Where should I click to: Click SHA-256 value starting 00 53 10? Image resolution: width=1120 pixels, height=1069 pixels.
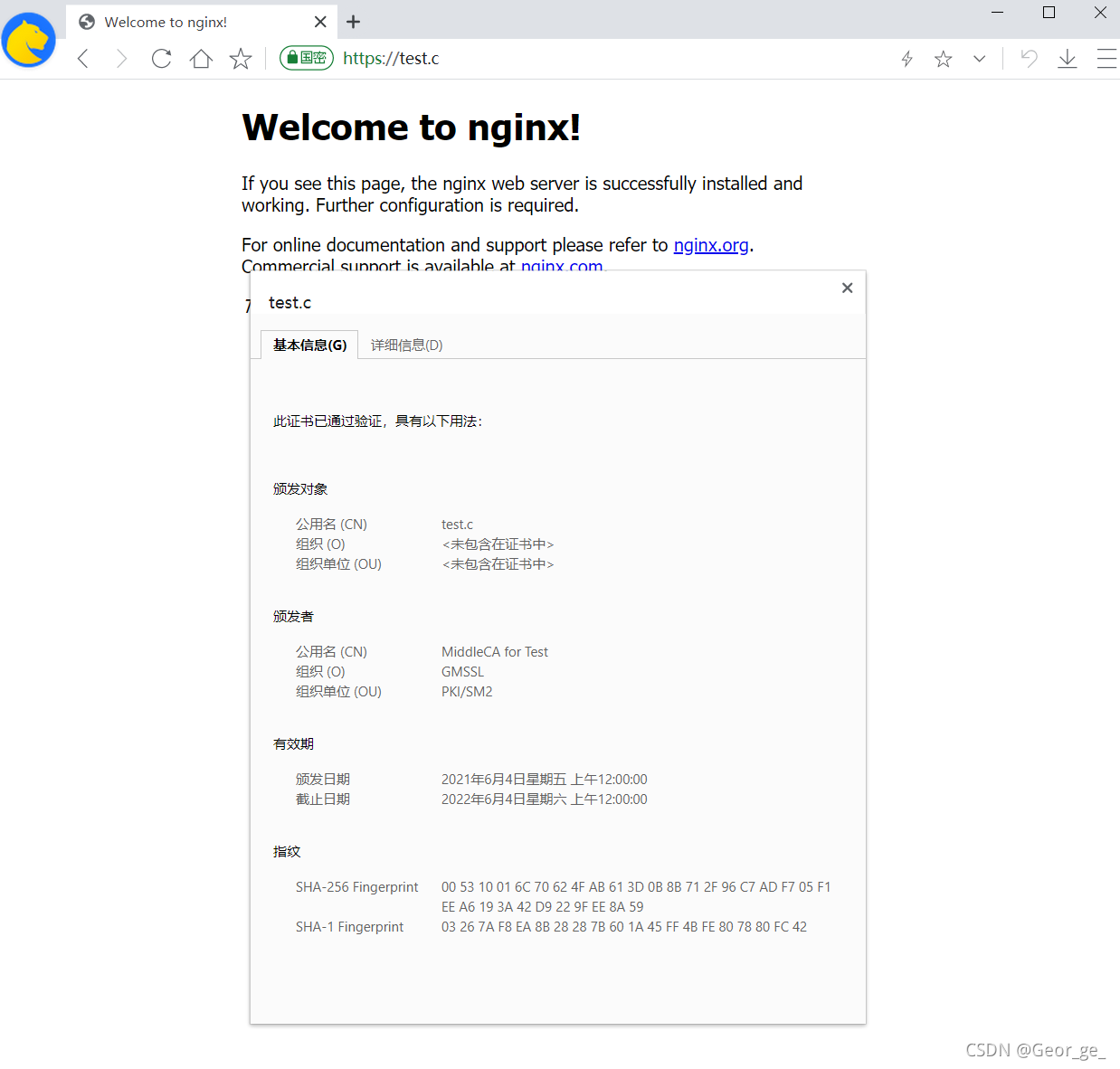636,897
